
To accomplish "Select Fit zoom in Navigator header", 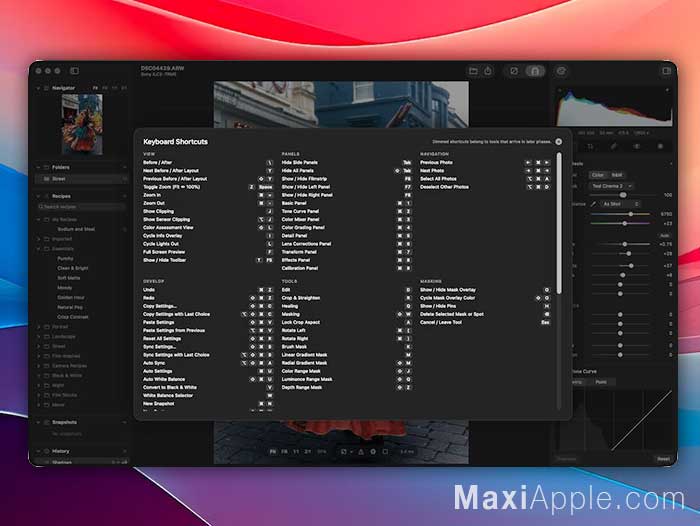I will (95, 88).
